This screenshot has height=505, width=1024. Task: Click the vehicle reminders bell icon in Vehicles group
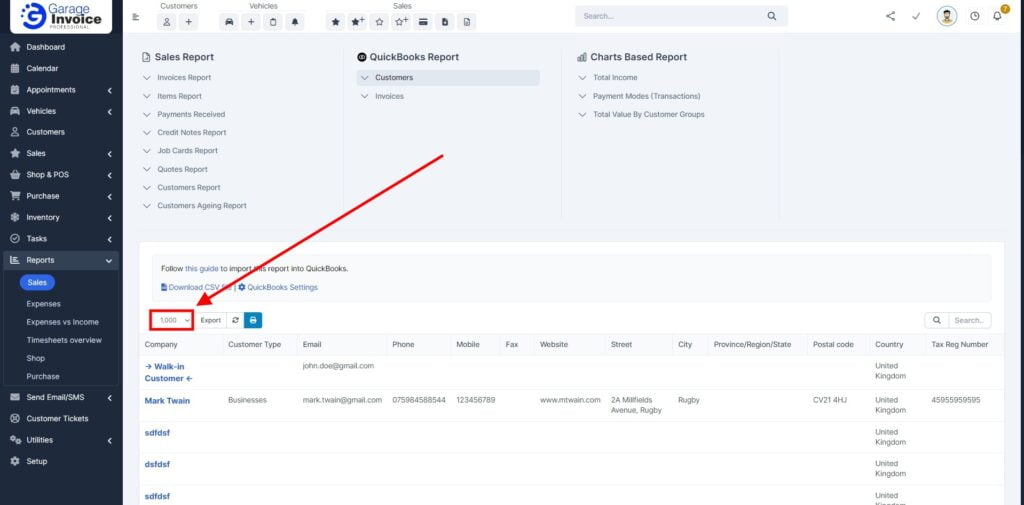click(x=295, y=22)
